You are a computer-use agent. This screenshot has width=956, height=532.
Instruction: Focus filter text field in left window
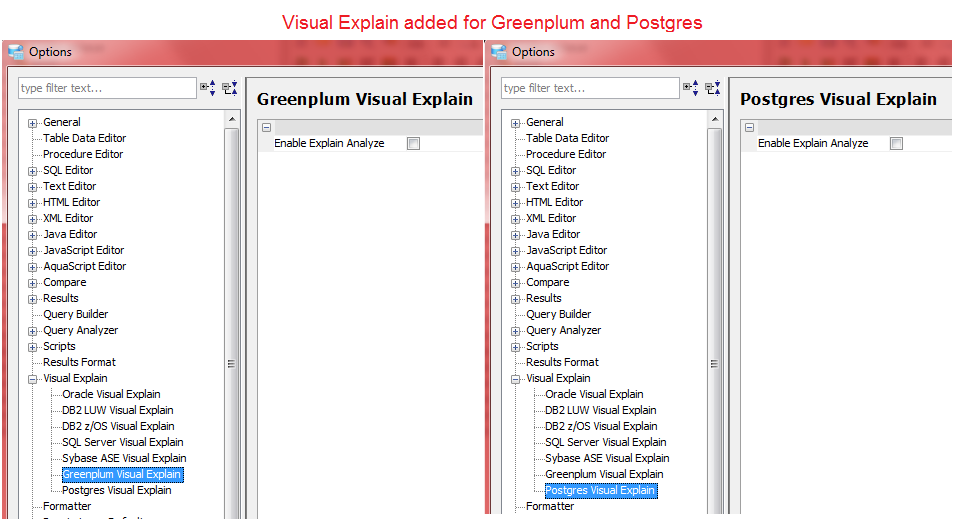[x=107, y=88]
